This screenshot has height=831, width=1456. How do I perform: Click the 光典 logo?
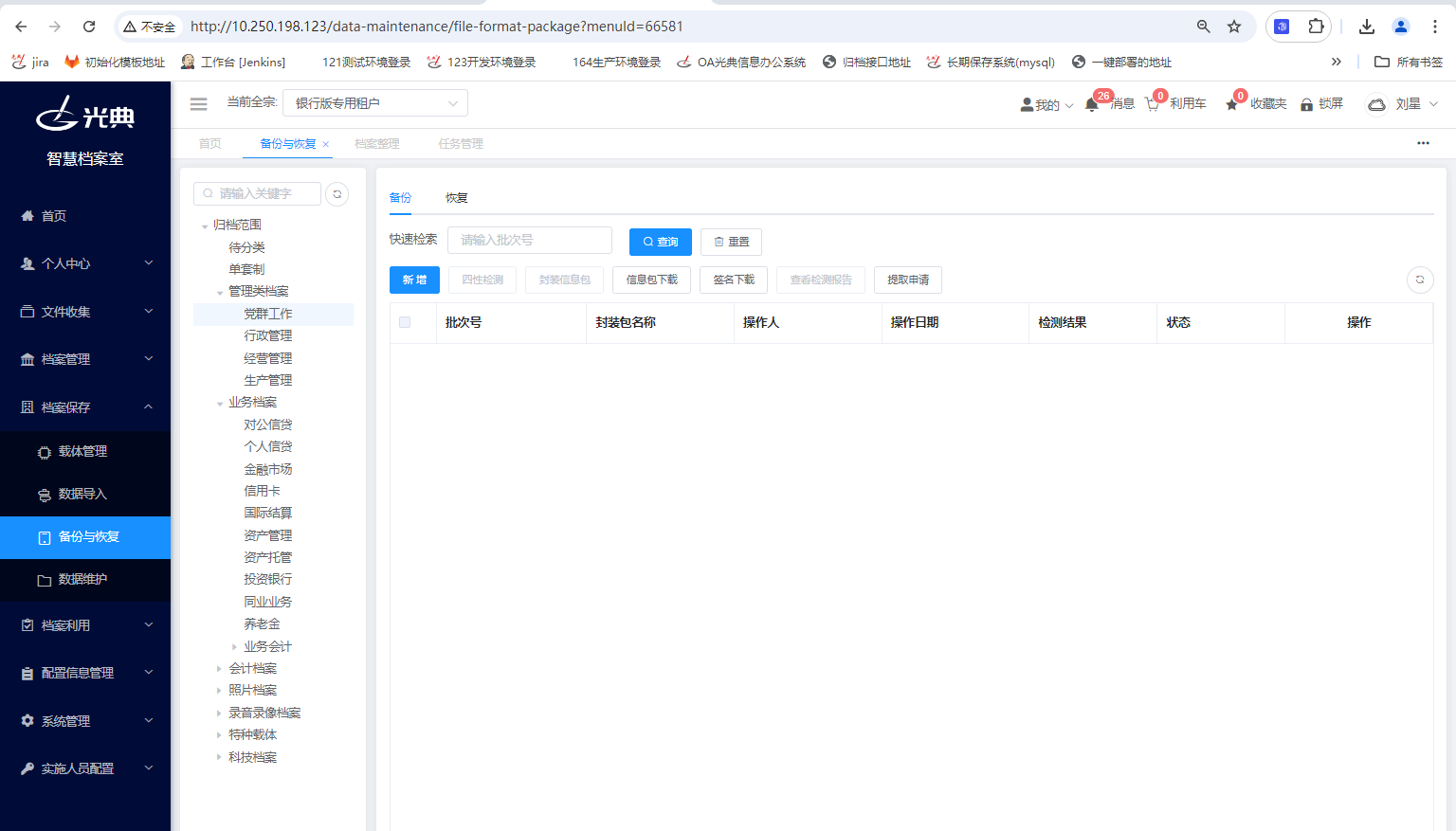click(x=85, y=114)
